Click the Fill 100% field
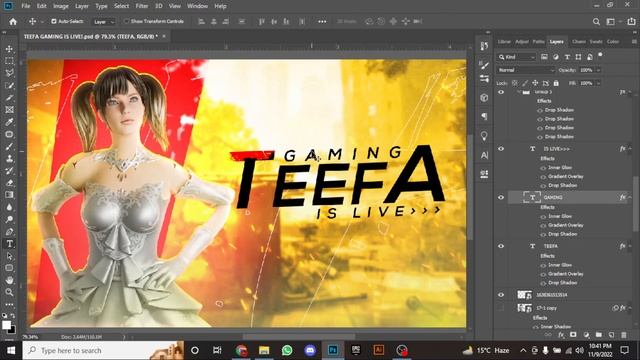Screen dimensions: 640x360 (587, 83)
